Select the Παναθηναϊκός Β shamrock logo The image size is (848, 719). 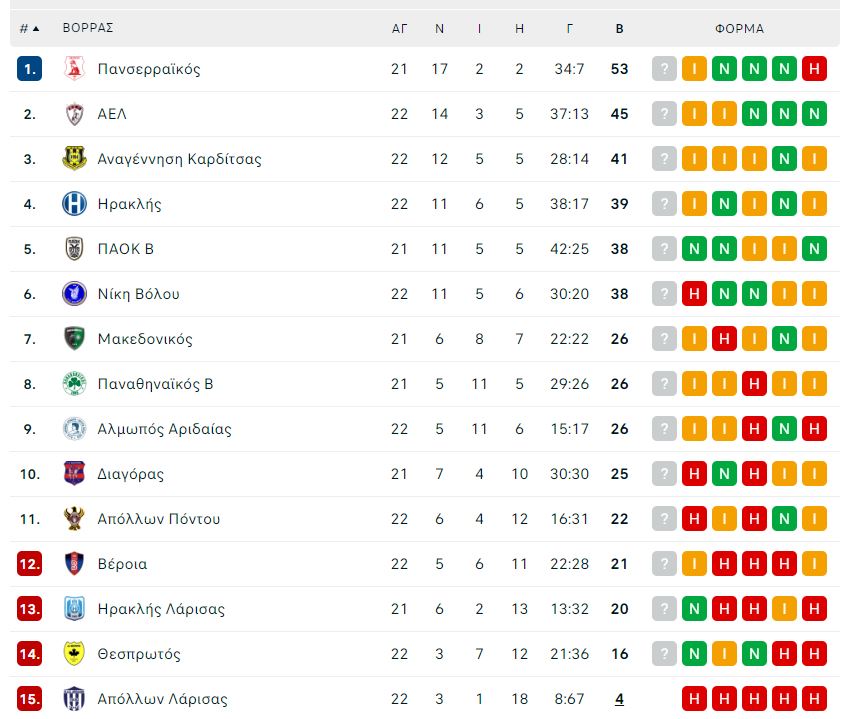[x=74, y=384]
